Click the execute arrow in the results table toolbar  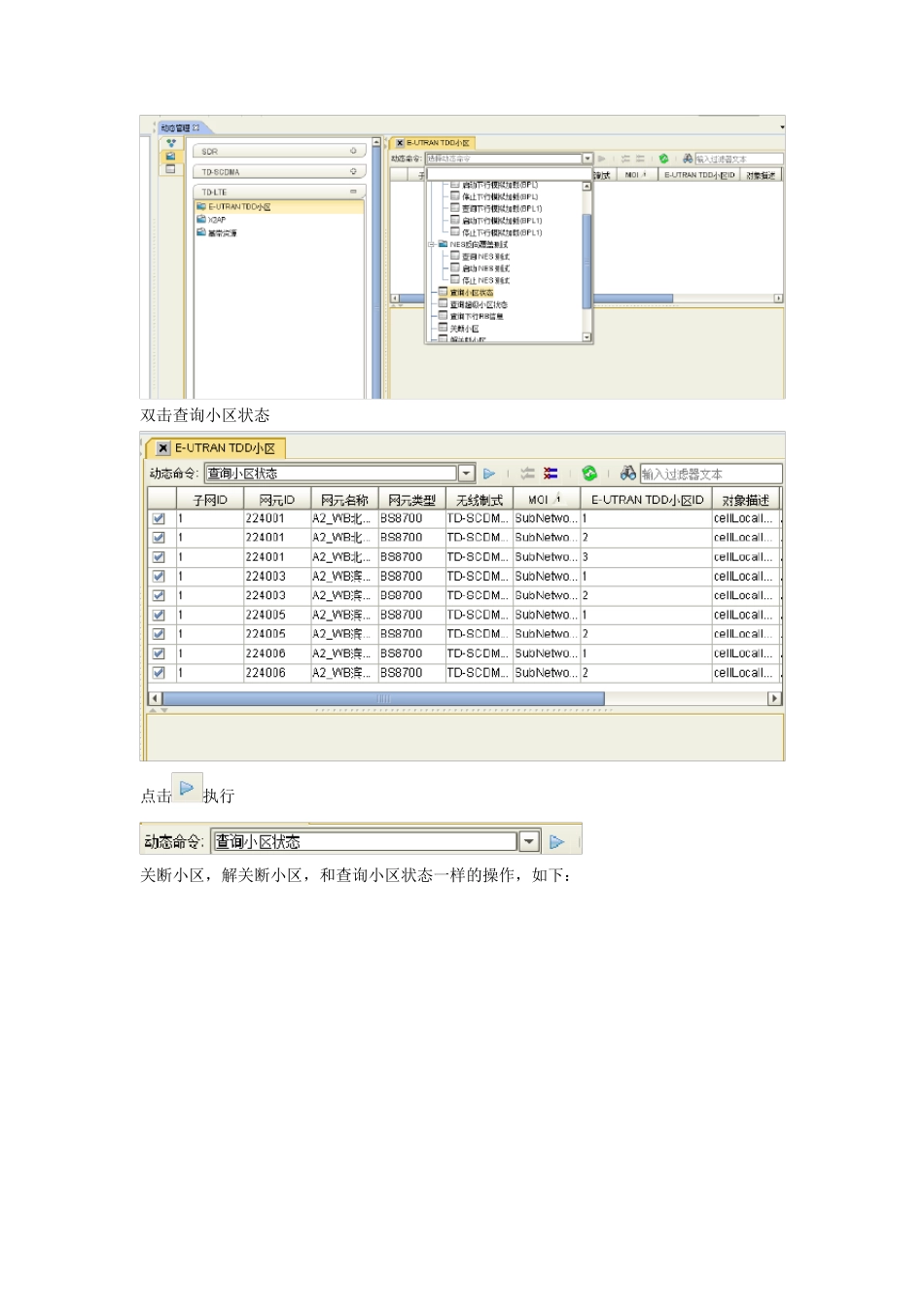click(x=489, y=474)
